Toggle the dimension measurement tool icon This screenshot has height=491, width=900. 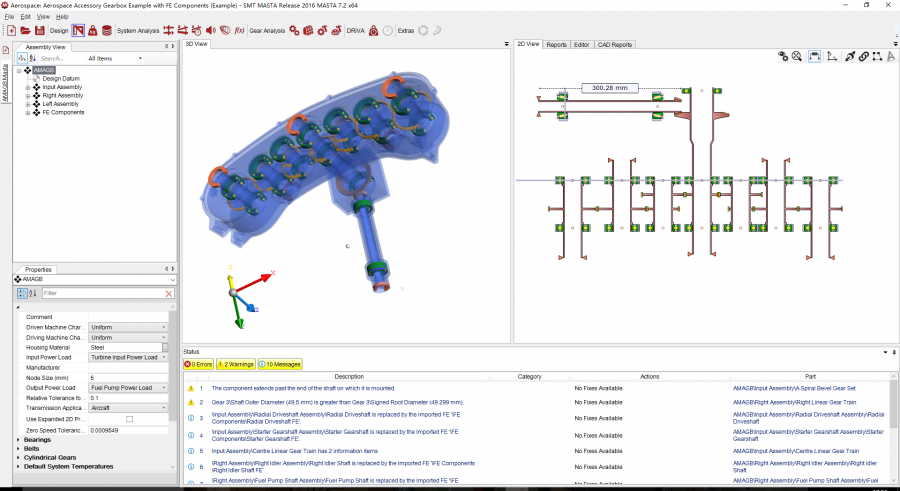(814, 56)
